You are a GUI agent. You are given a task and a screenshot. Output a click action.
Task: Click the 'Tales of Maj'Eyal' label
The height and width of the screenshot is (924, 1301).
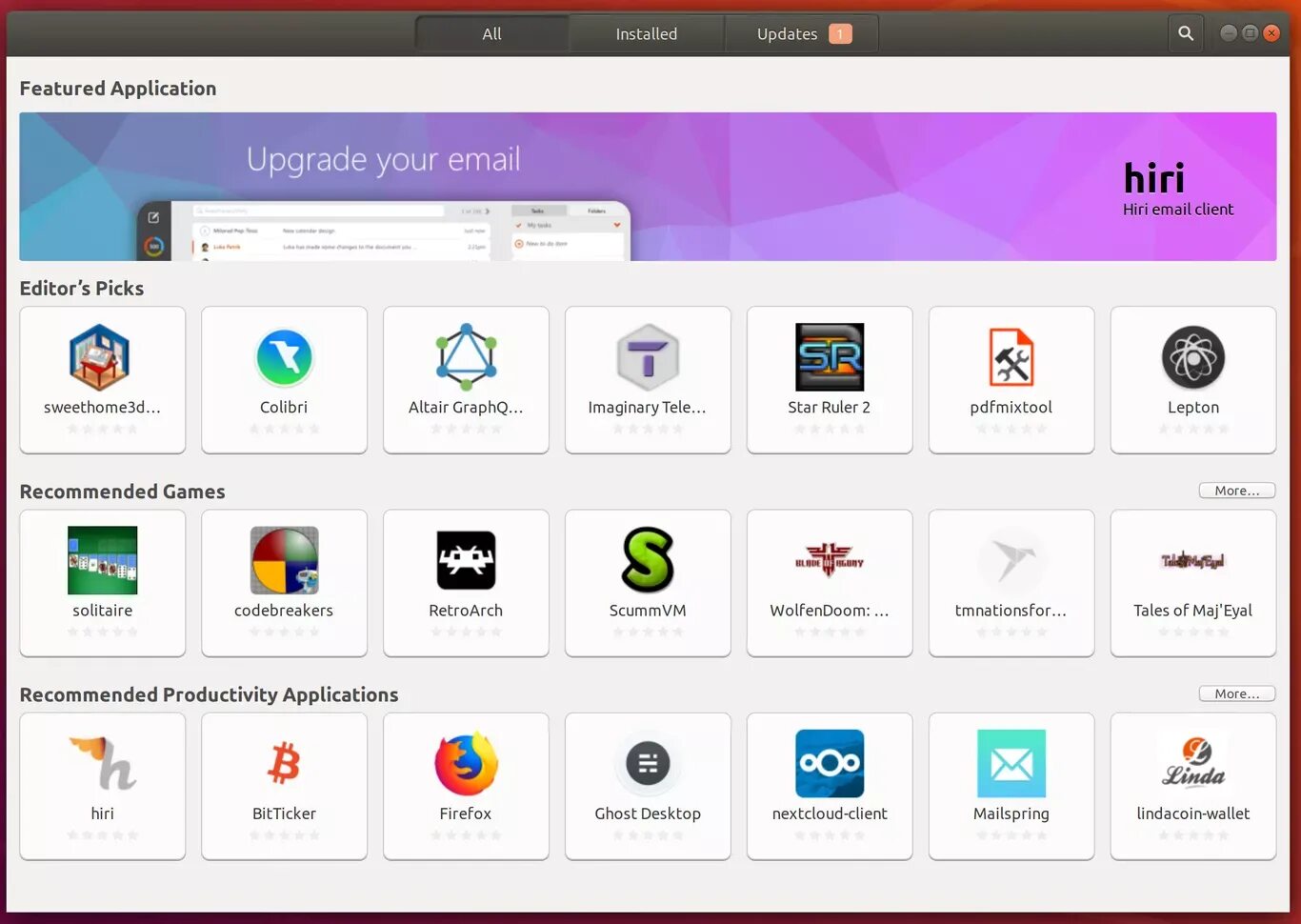pyautogui.click(x=1193, y=611)
